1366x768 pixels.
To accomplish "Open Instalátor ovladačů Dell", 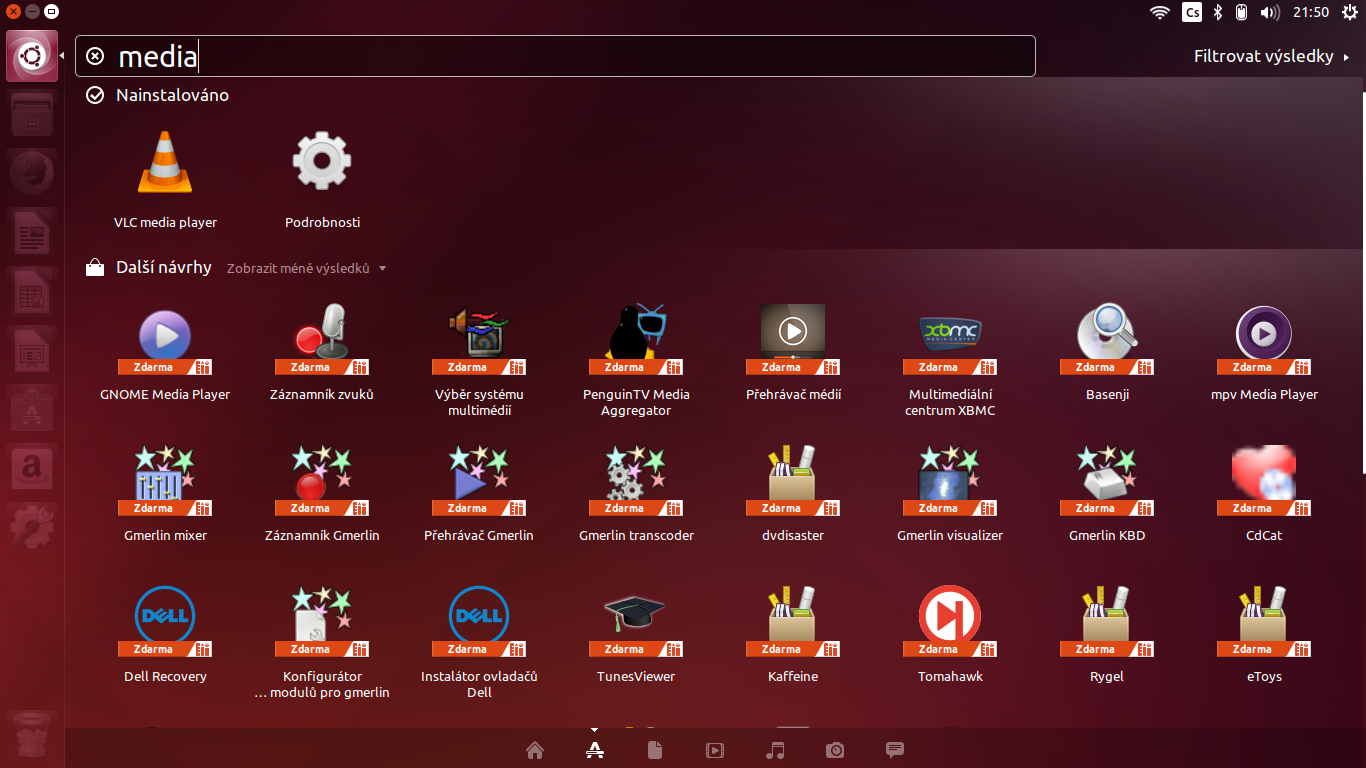I will tap(479, 643).
